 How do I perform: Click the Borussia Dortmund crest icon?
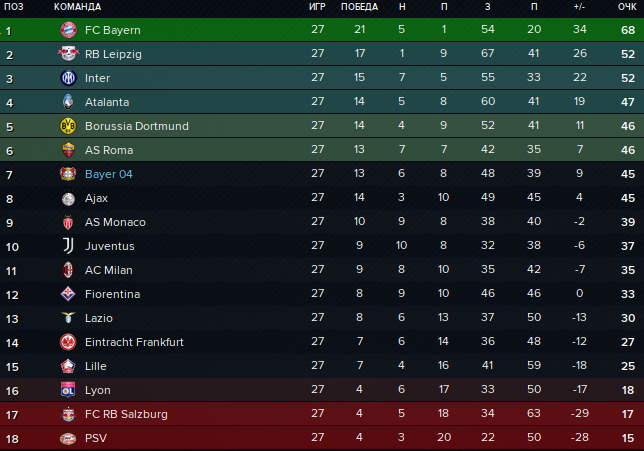point(68,126)
